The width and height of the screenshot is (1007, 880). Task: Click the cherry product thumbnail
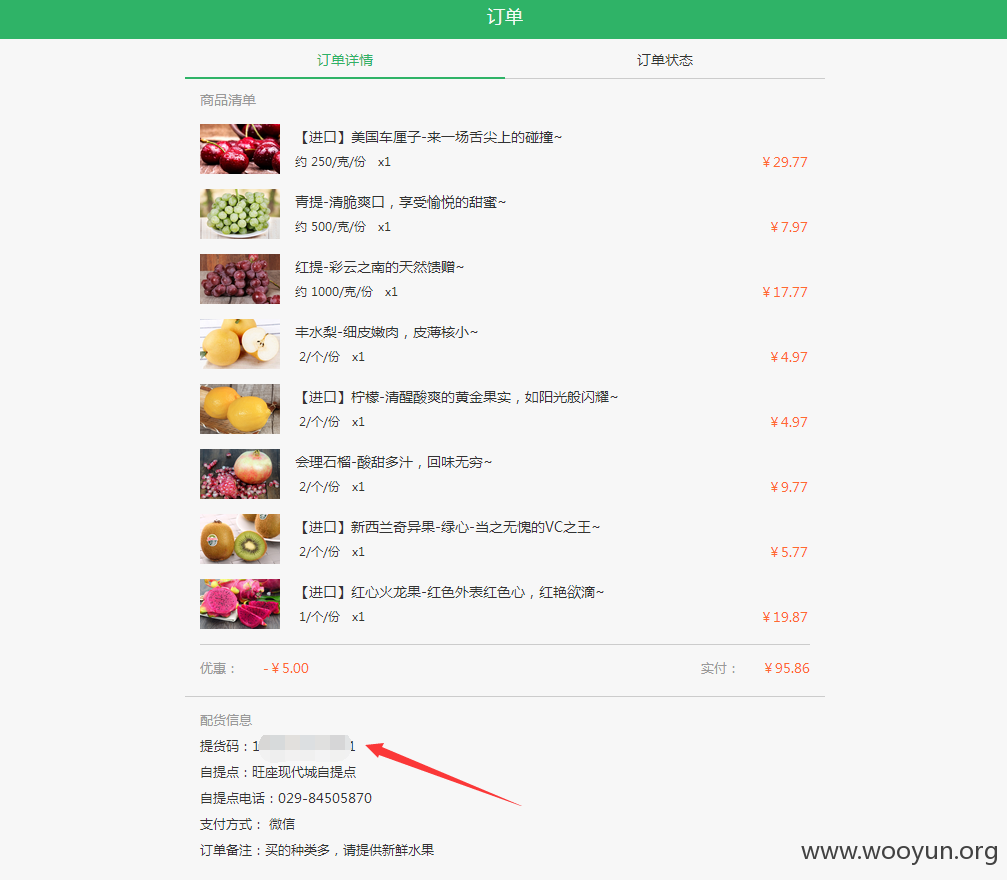239,149
